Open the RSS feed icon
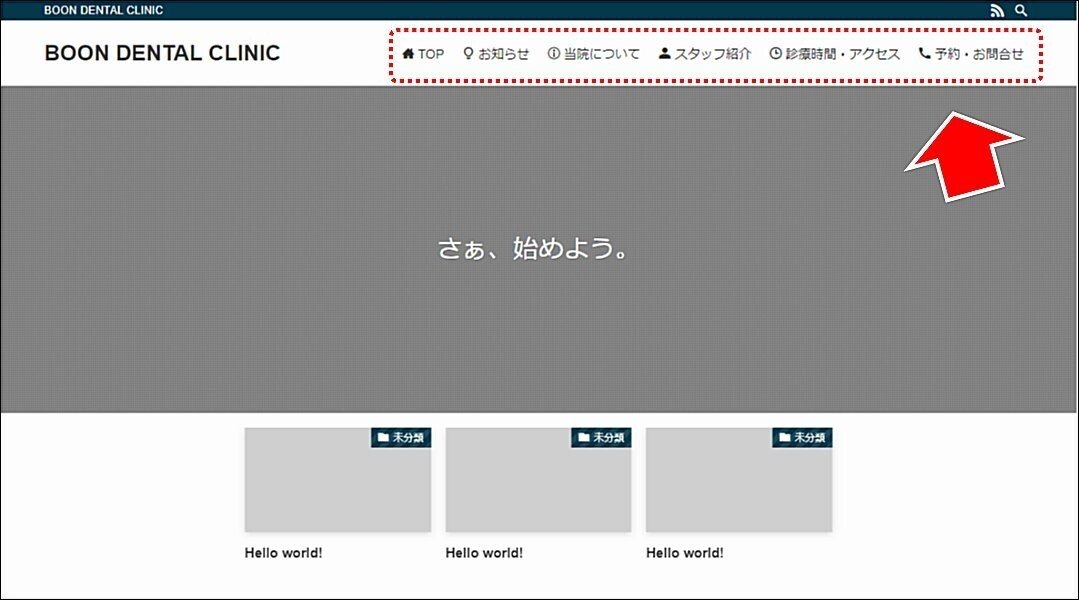This screenshot has width=1079, height=600. (x=997, y=10)
